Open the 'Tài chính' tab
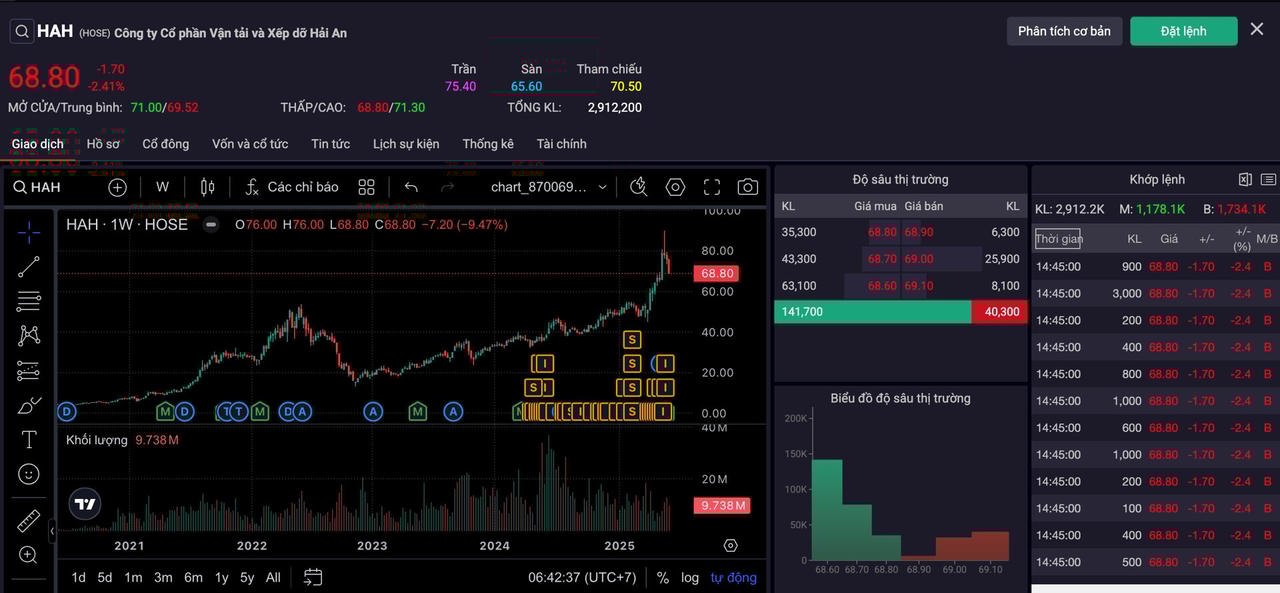The image size is (1280, 593). point(561,144)
